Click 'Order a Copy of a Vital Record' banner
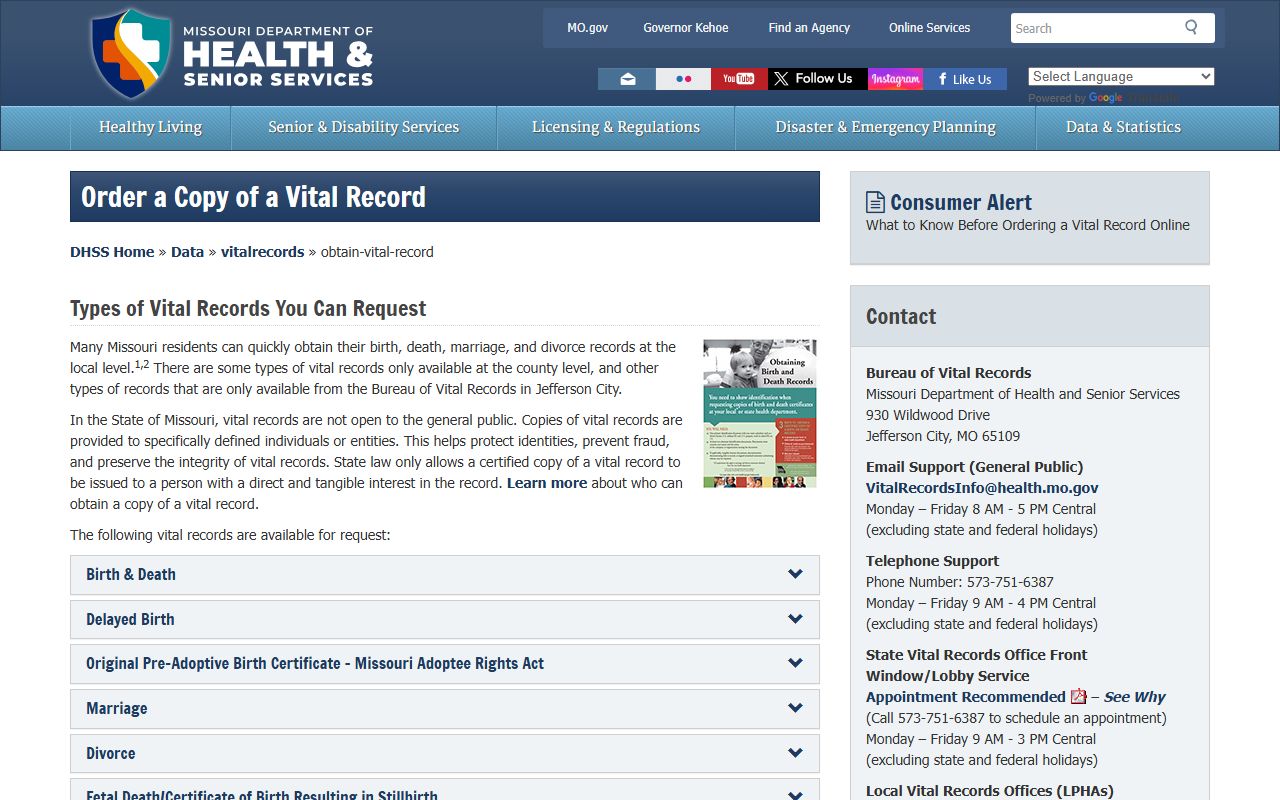The image size is (1280, 800). click(445, 197)
